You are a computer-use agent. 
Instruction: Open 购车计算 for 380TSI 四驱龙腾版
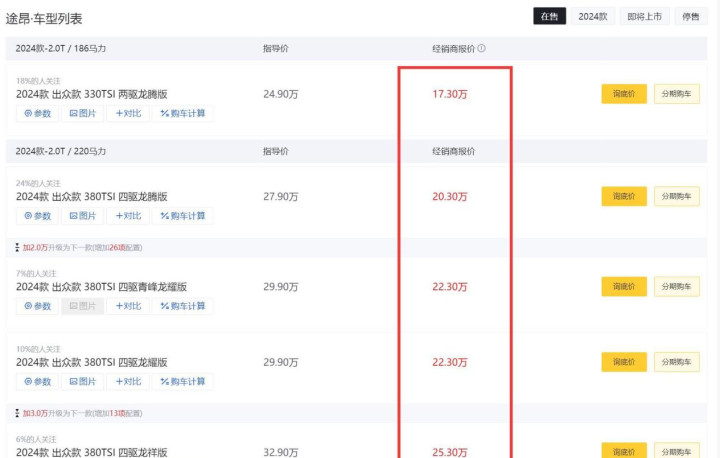pyautogui.click(x=182, y=215)
